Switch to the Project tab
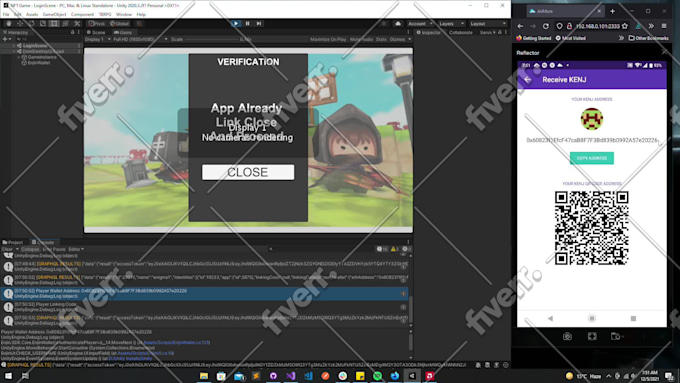The width and height of the screenshot is (680, 383). click(x=13, y=242)
